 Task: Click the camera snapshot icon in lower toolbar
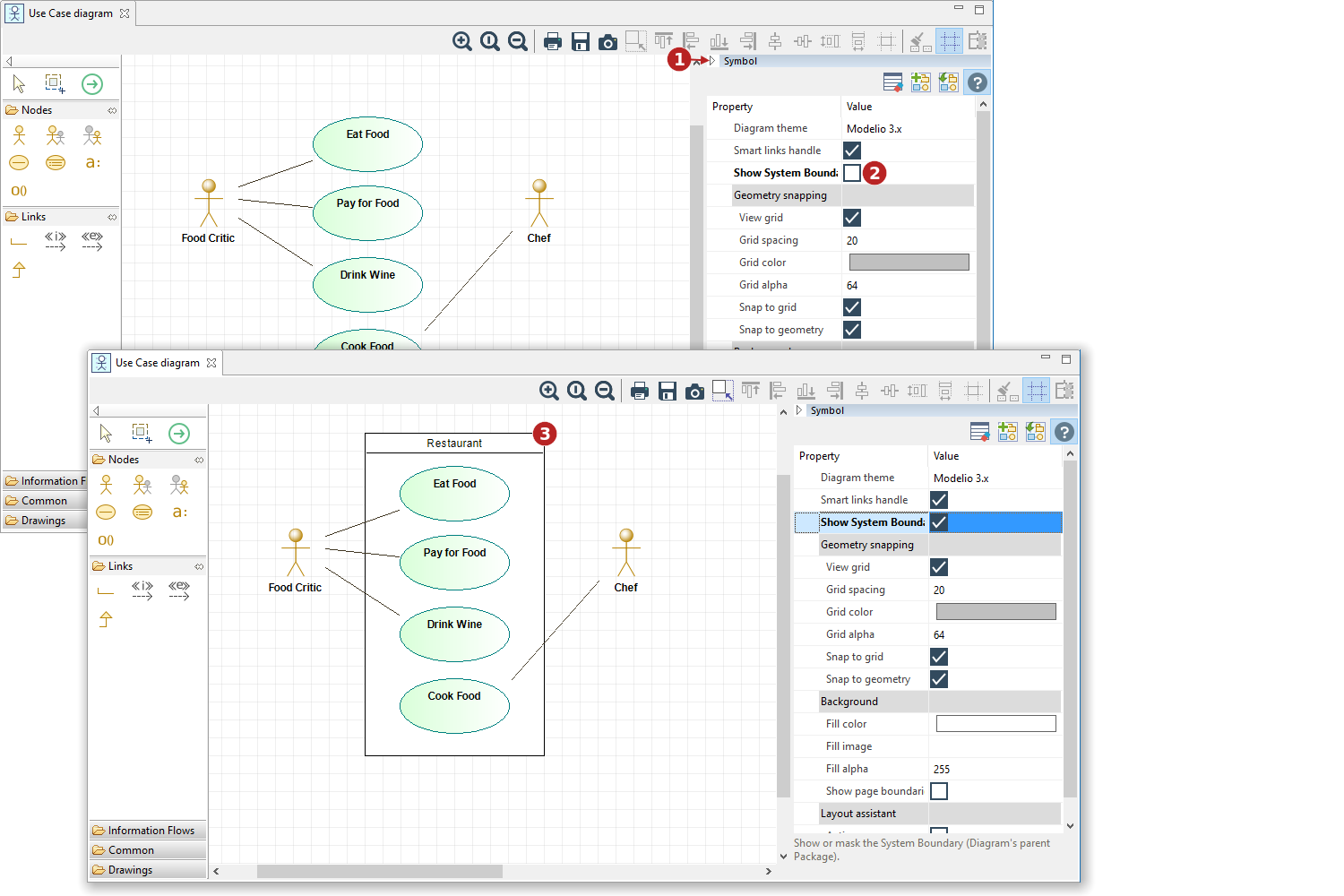(x=694, y=391)
